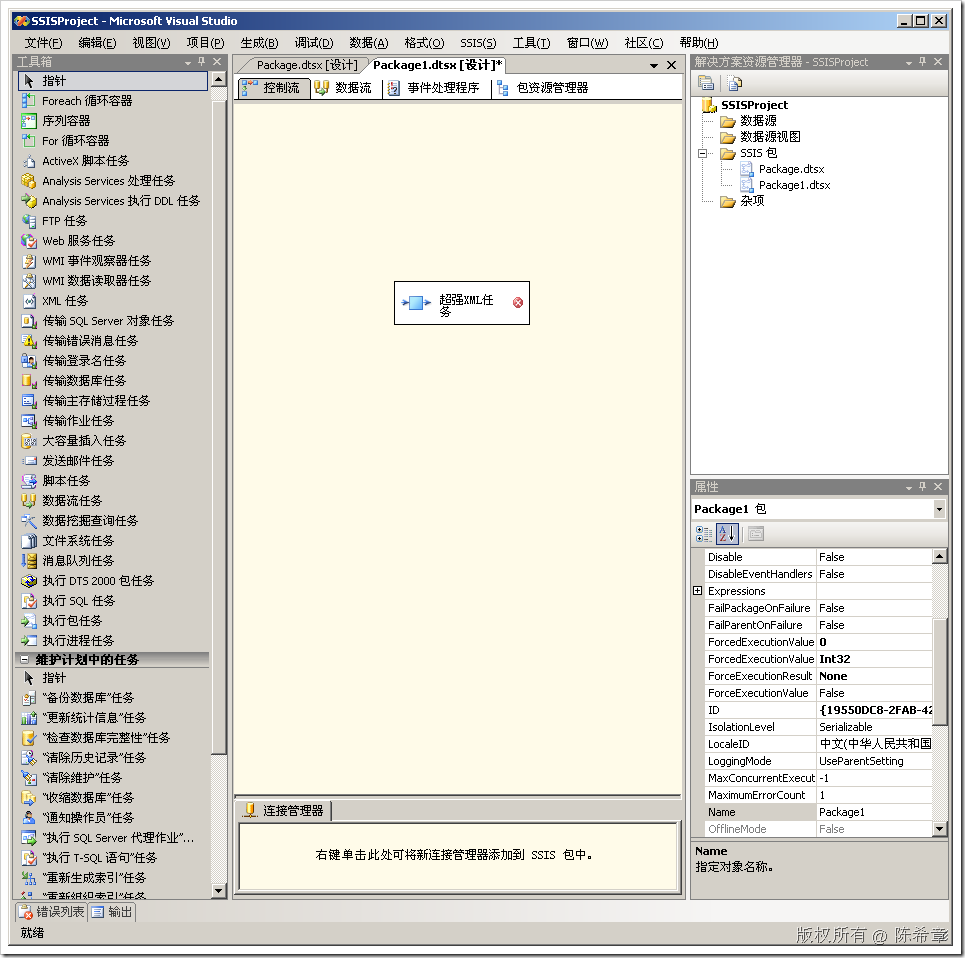Open the Package1 包 object dropdown

[939, 509]
